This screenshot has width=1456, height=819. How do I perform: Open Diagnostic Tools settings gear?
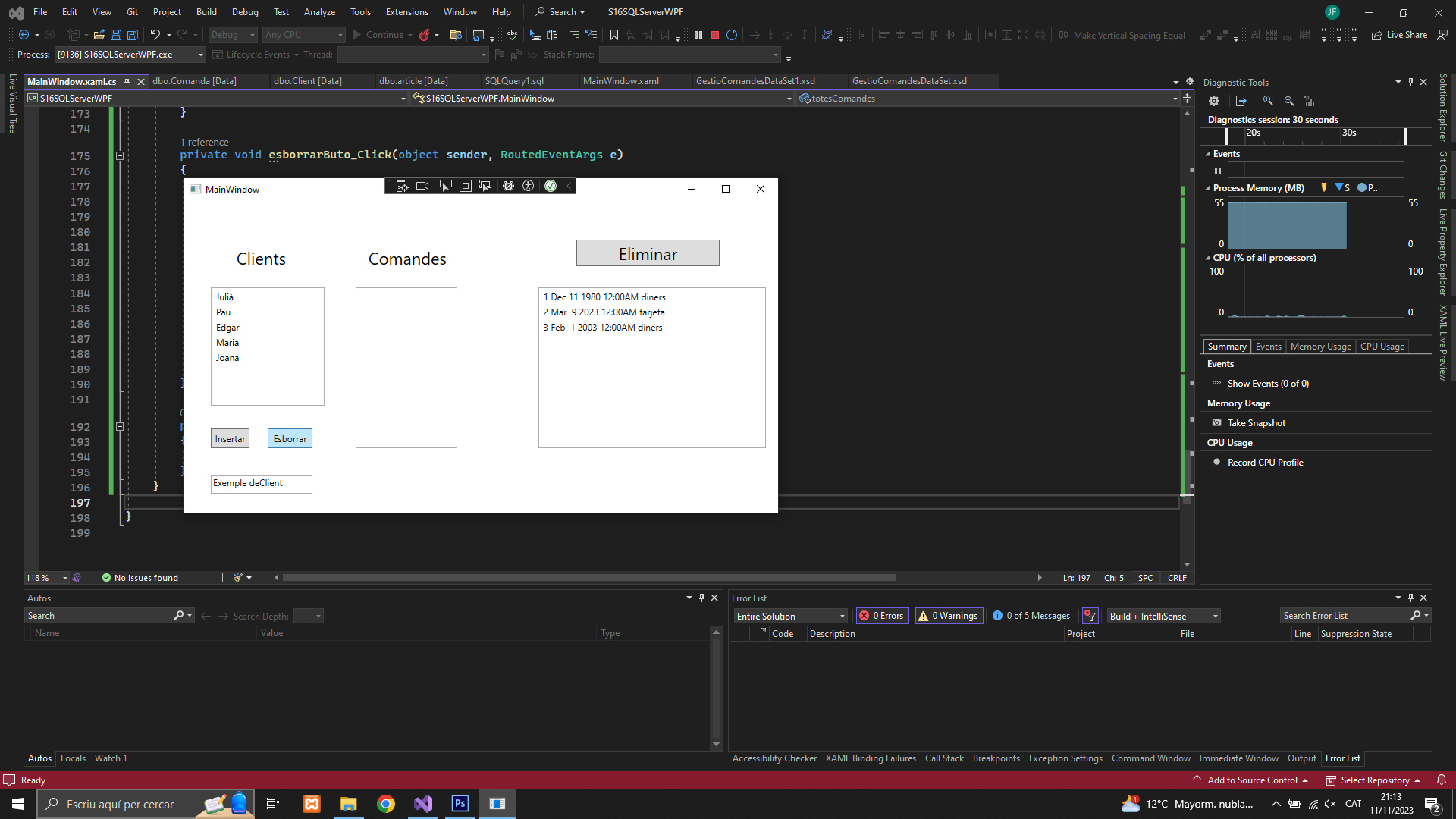[1214, 101]
